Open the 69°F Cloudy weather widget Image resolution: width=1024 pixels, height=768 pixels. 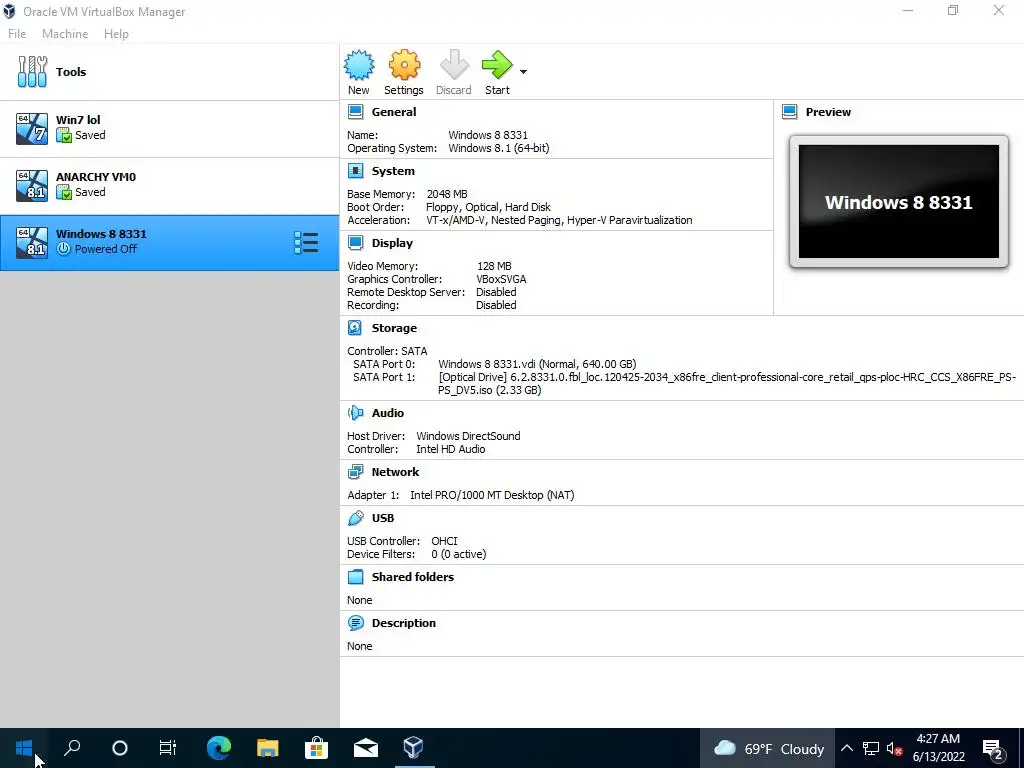[768, 748]
